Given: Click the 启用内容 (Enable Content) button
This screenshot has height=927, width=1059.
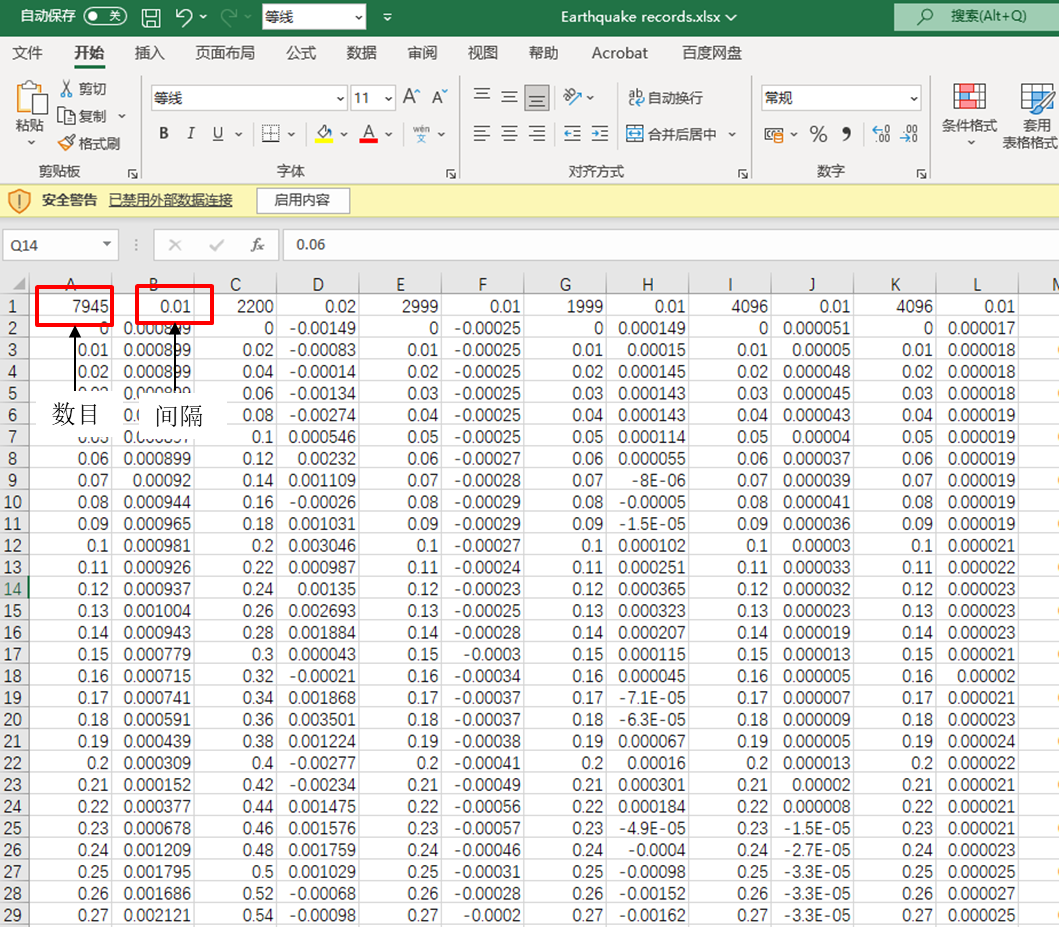Looking at the screenshot, I should click(303, 201).
